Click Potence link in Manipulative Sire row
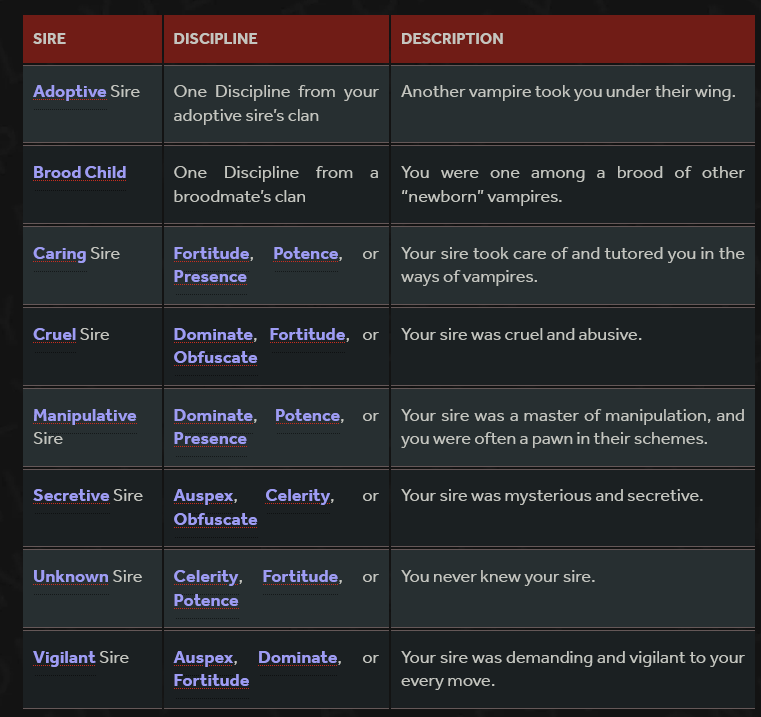 (307, 416)
